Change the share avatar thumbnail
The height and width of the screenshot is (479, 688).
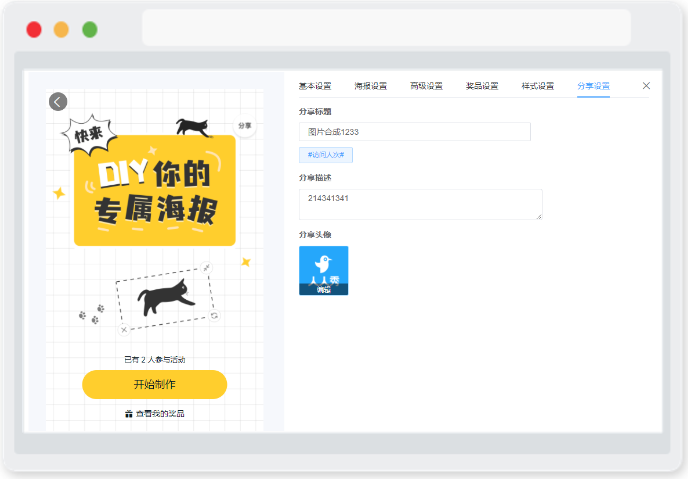click(x=324, y=271)
